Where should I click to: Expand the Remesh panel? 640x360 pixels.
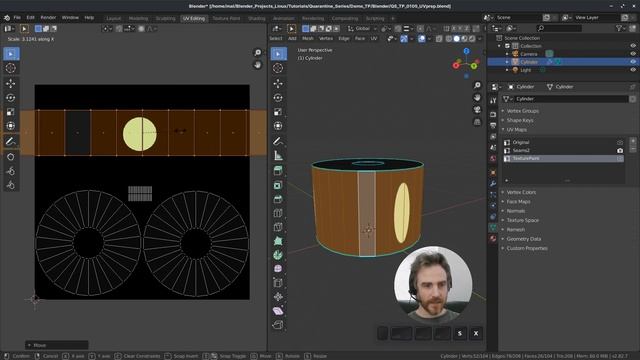click(x=516, y=230)
